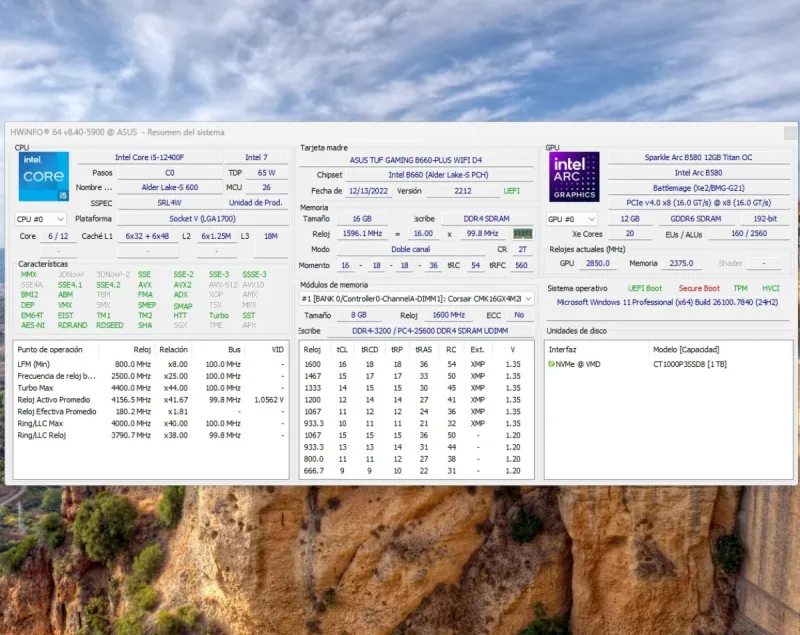Screen dimensions: 800x635
Task: Click the 6 / 12 core count value
Action: coord(58,236)
